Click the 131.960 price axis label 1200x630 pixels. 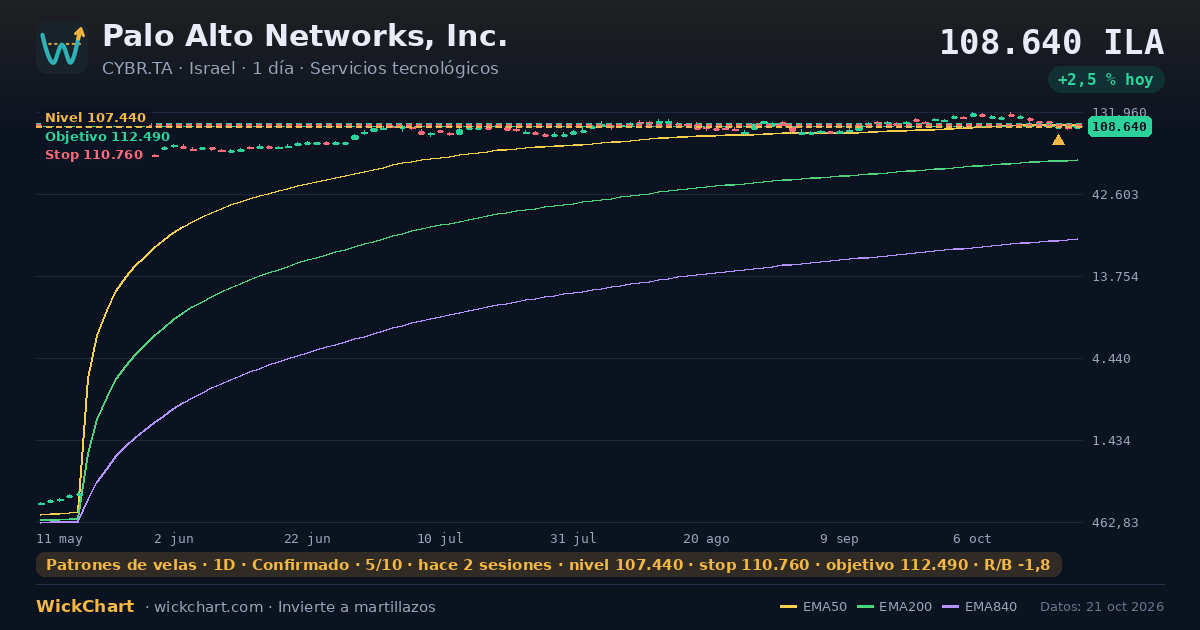click(x=1119, y=112)
